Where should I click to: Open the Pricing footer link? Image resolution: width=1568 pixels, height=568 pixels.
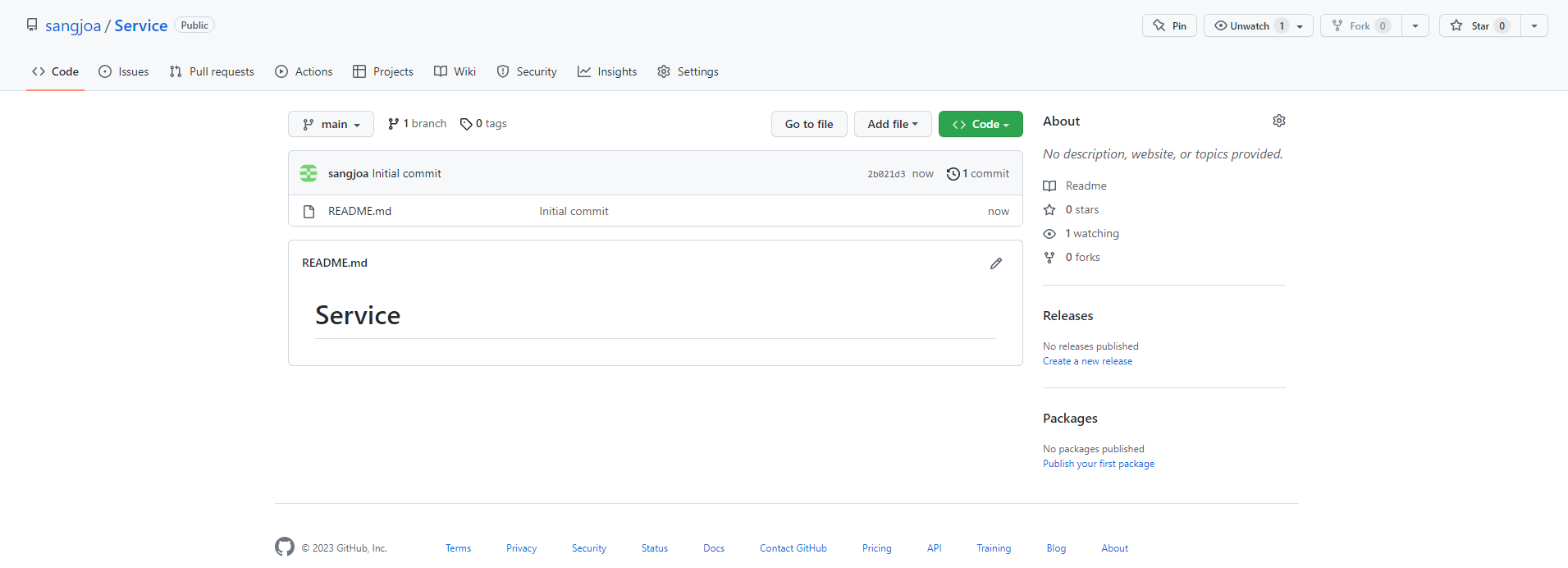pyautogui.click(x=877, y=548)
